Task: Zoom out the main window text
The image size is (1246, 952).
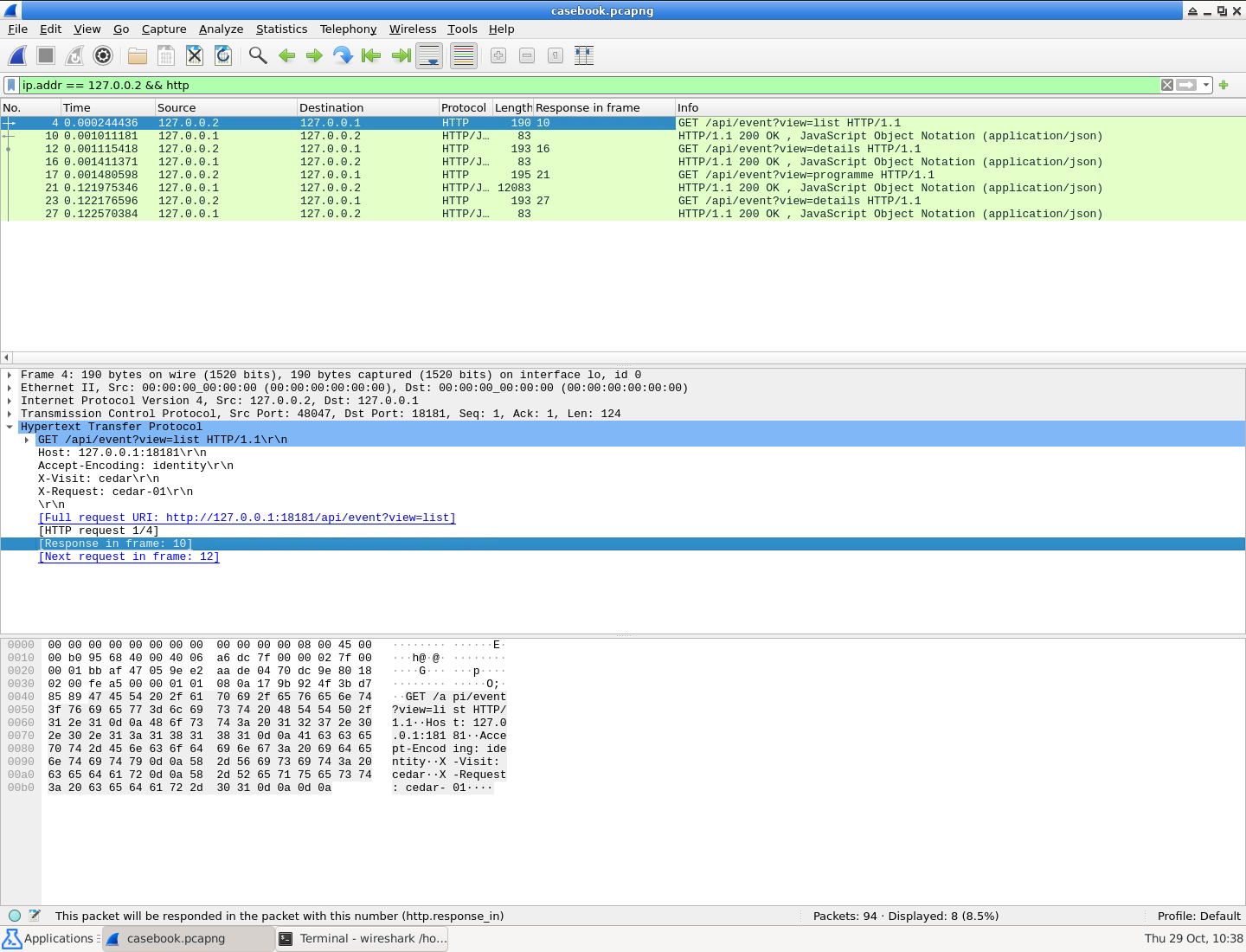Action: tap(527, 55)
